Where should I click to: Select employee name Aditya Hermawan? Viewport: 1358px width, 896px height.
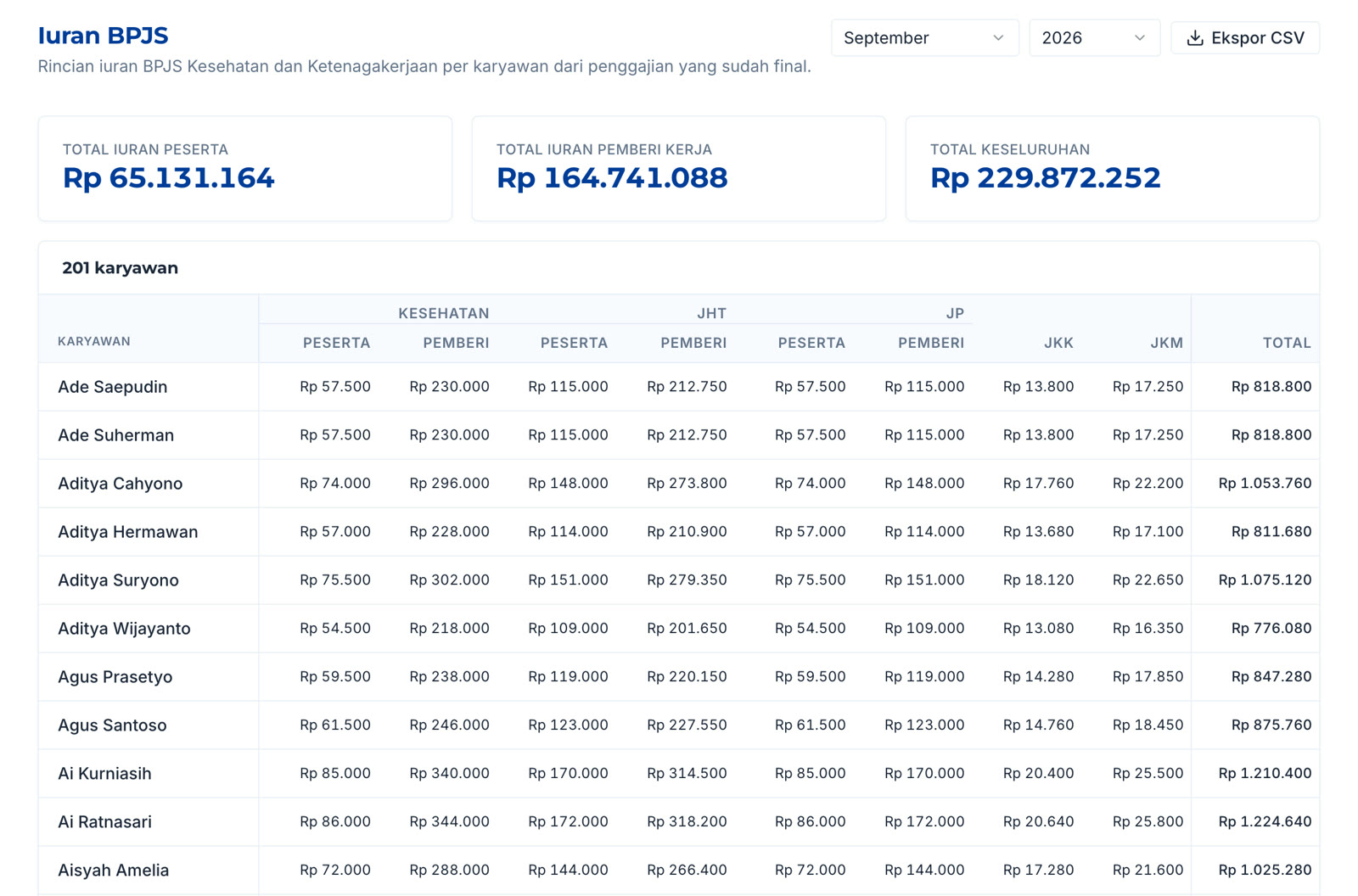[127, 532]
